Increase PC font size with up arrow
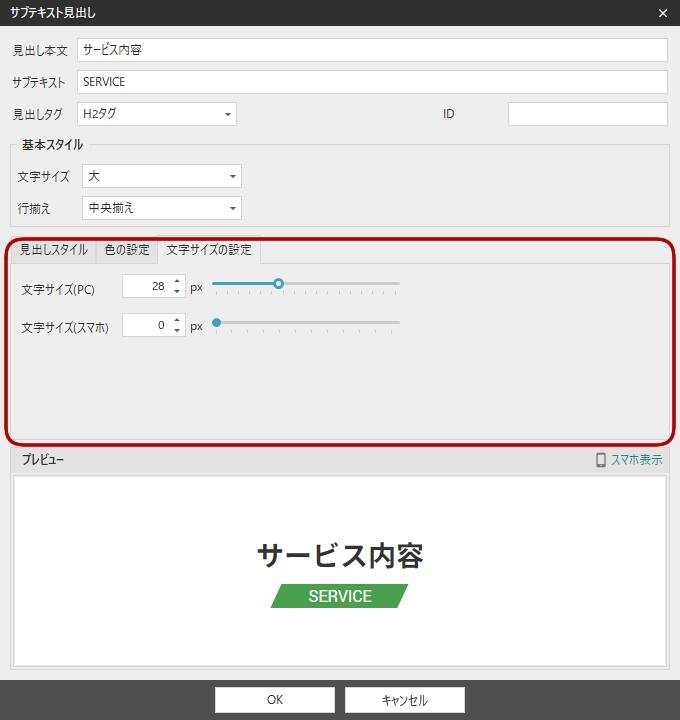Screen dimensions: 680x720 tap(177, 281)
